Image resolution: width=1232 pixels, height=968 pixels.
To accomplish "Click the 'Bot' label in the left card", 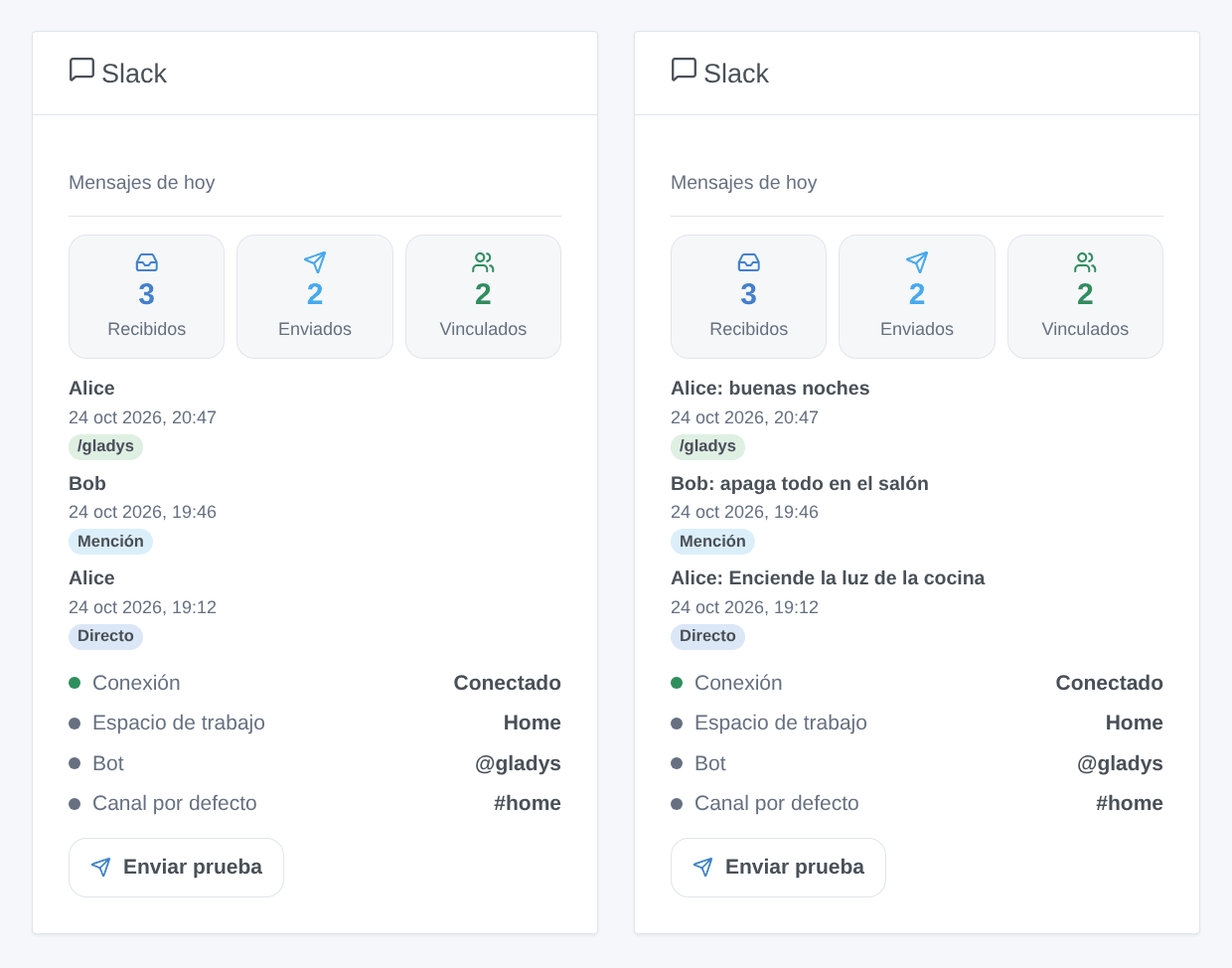I will click(x=108, y=763).
